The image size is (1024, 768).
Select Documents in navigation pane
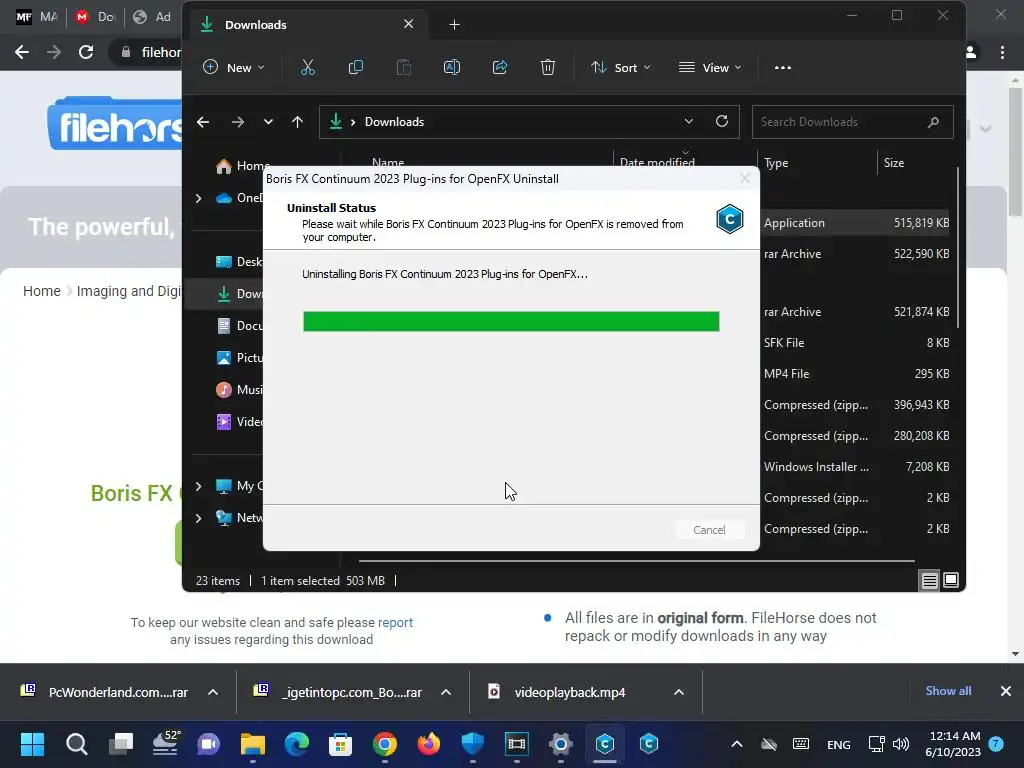pos(240,326)
